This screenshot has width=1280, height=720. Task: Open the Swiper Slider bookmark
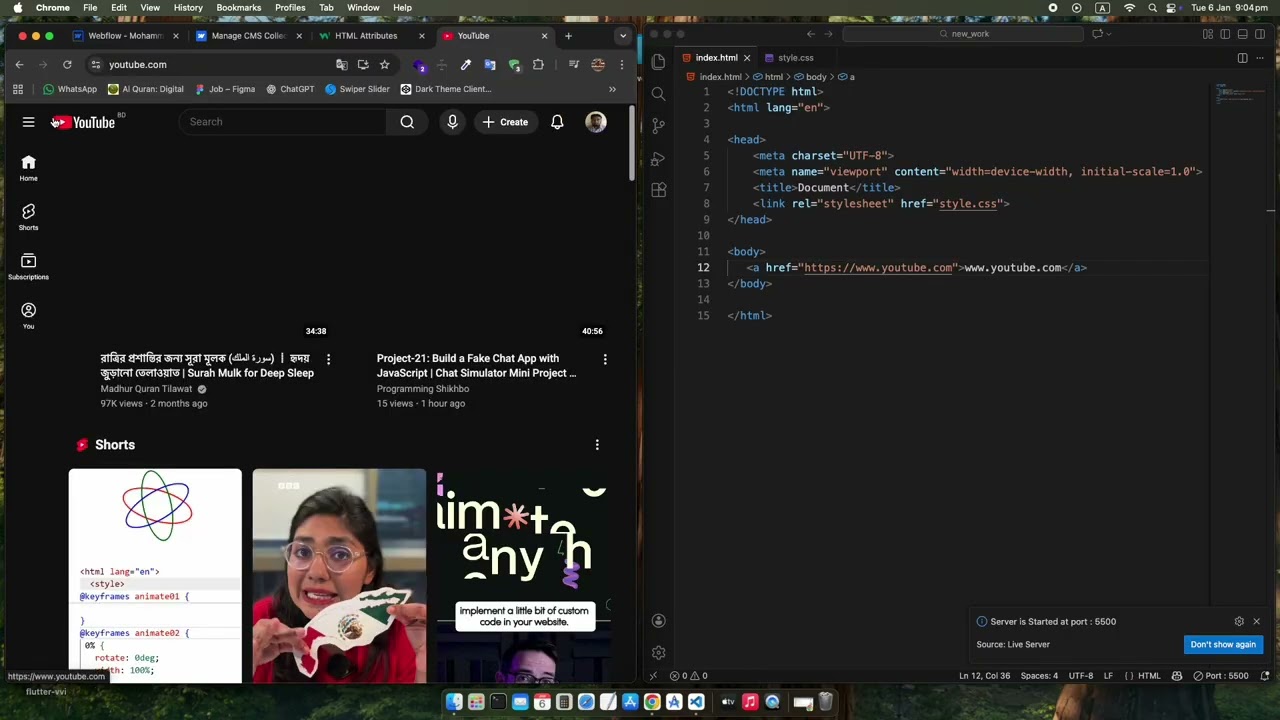click(357, 89)
